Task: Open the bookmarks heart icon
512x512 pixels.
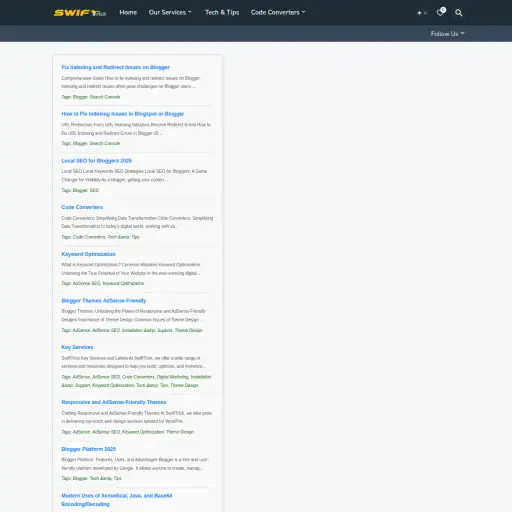Action: click(441, 12)
